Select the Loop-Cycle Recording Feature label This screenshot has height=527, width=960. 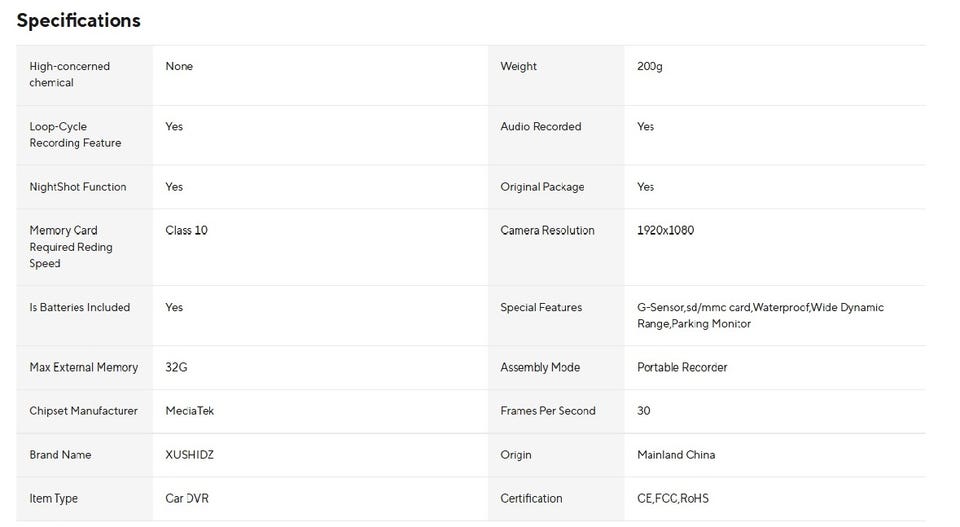(75, 134)
